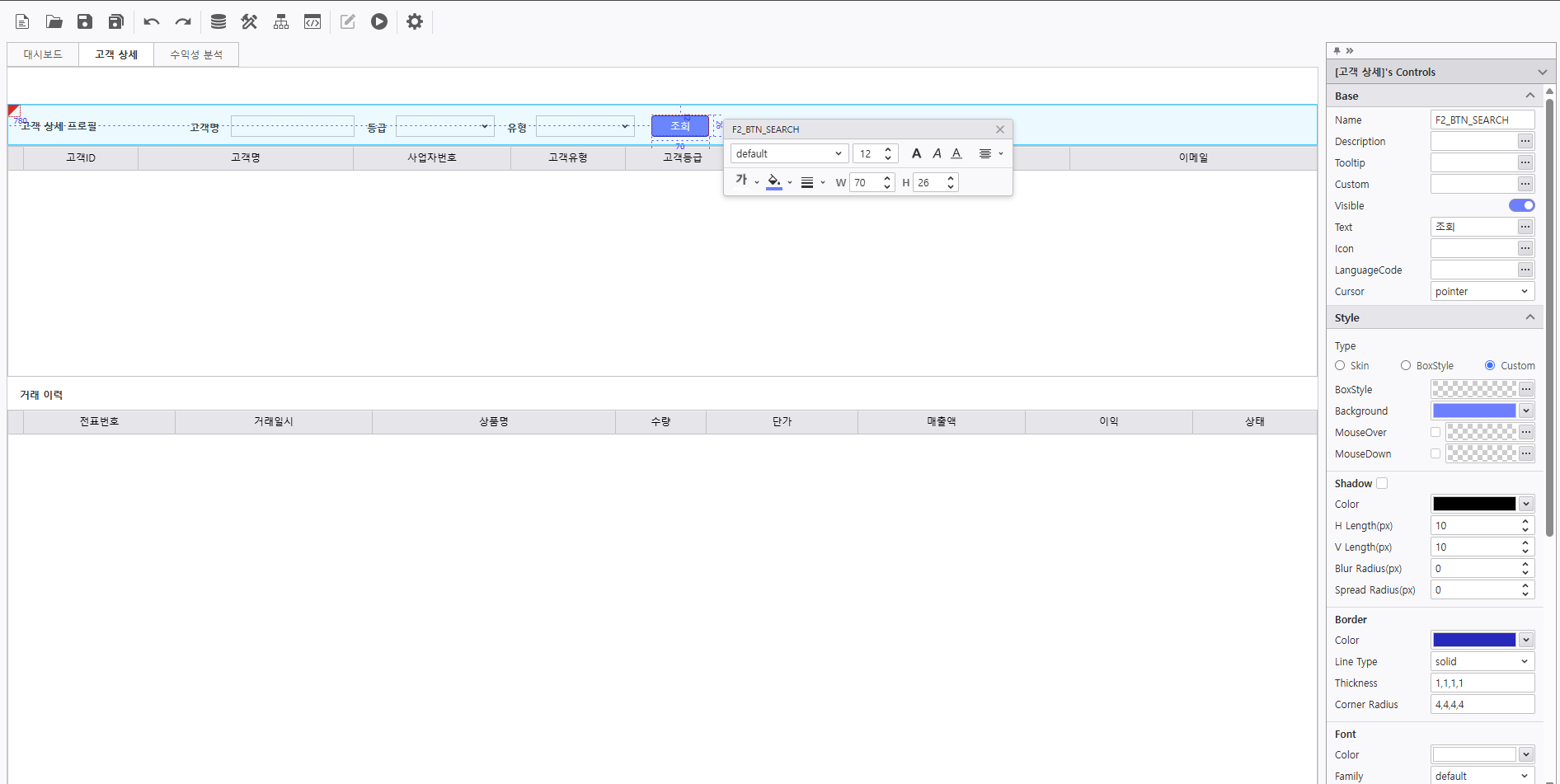Screen dimensions: 1560x784
Task: Click the 매출액 column header
Action: (x=942, y=421)
